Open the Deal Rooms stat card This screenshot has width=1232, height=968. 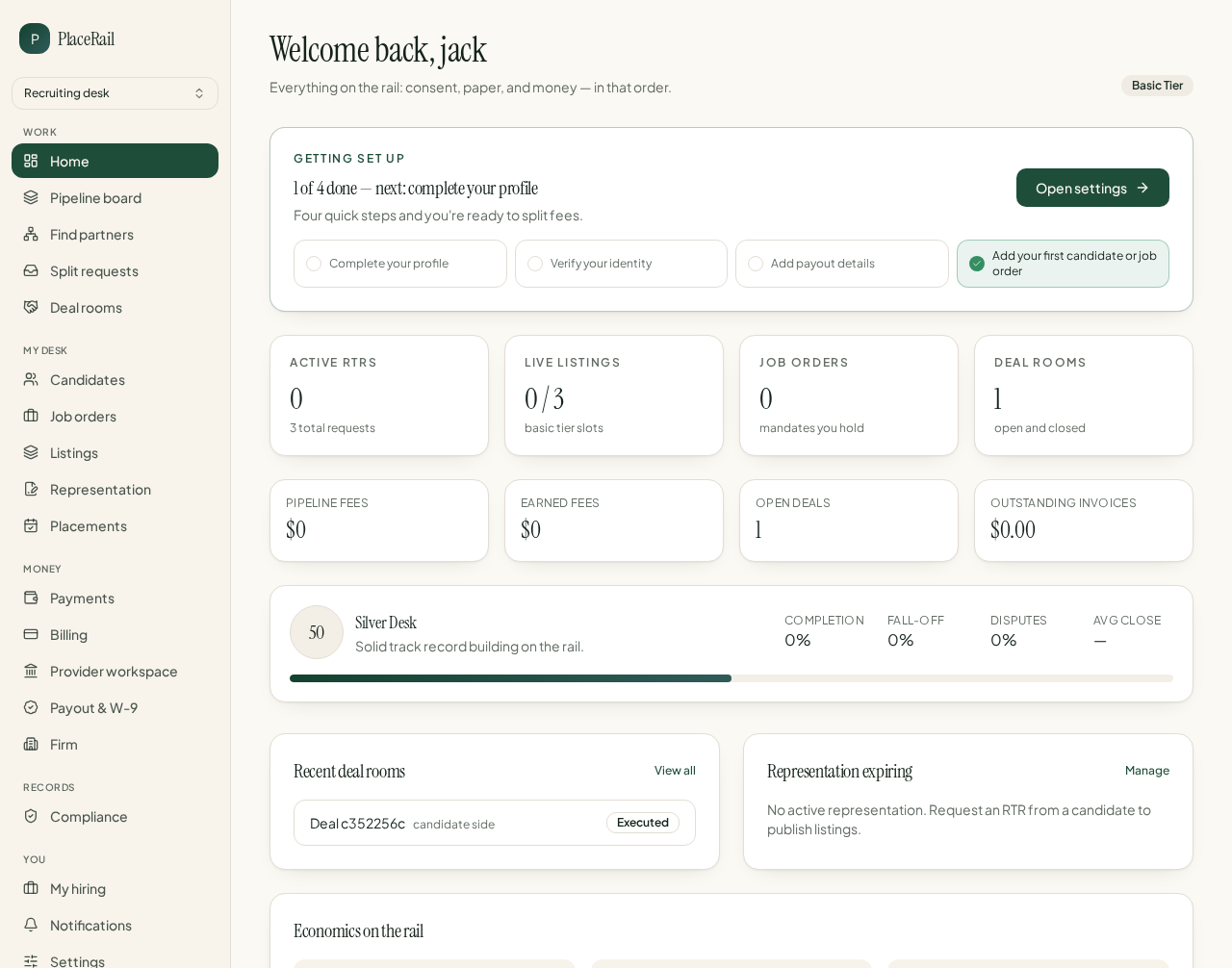pos(1084,395)
